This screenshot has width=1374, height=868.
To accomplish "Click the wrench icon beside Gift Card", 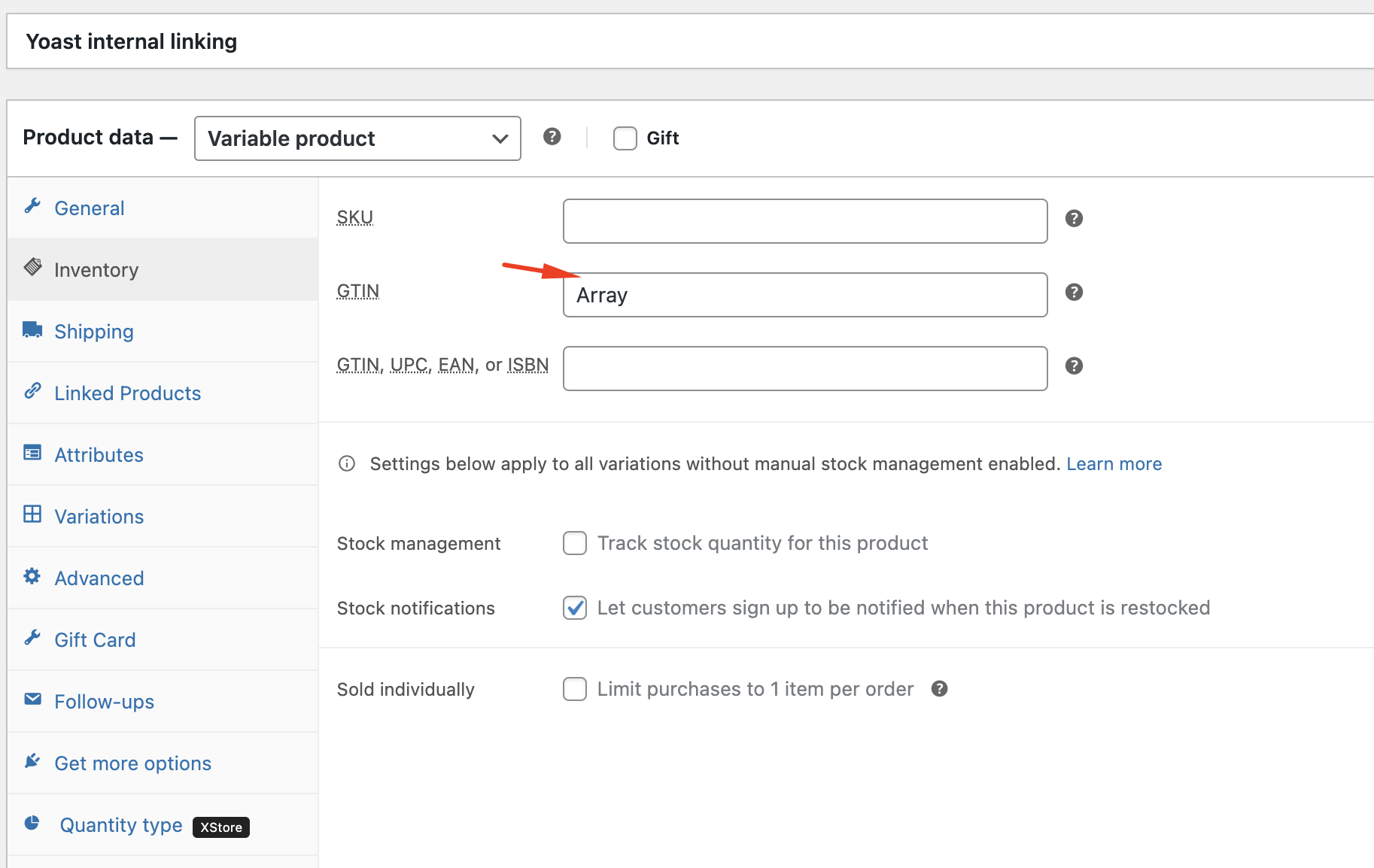I will [32, 638].
